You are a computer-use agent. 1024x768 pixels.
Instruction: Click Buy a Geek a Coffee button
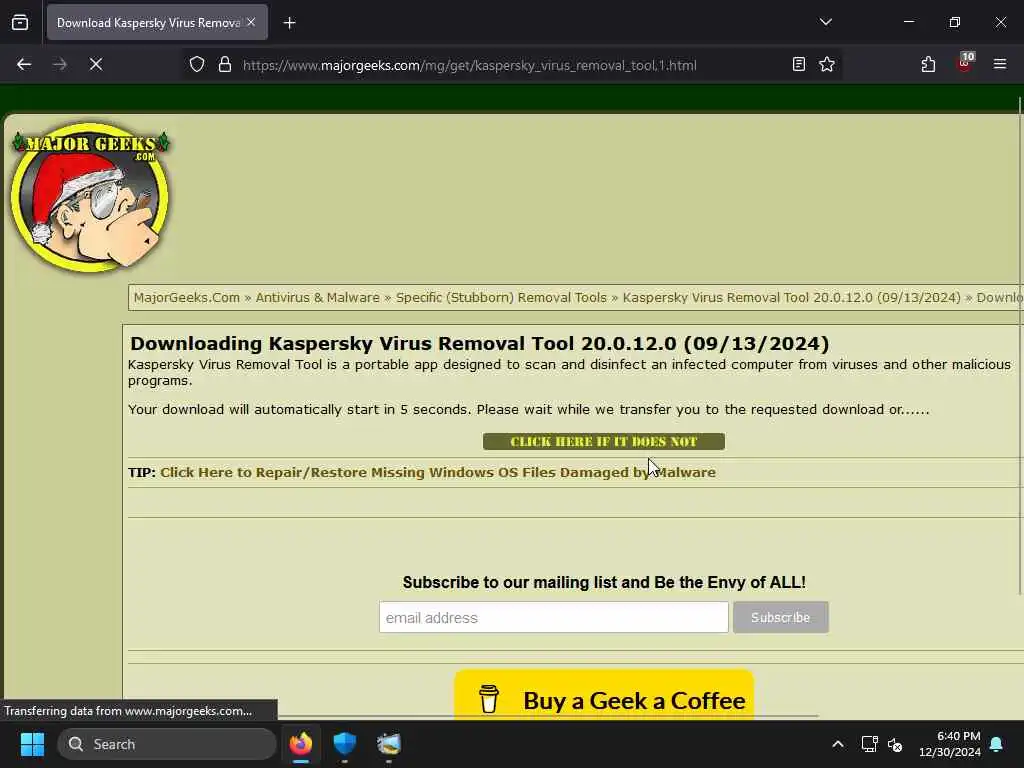pos(603,696)
